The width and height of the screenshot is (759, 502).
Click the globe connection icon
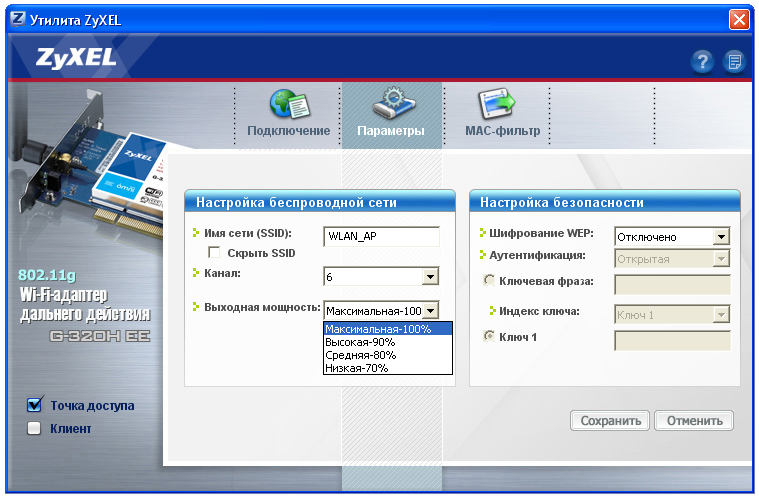(289, 104)
